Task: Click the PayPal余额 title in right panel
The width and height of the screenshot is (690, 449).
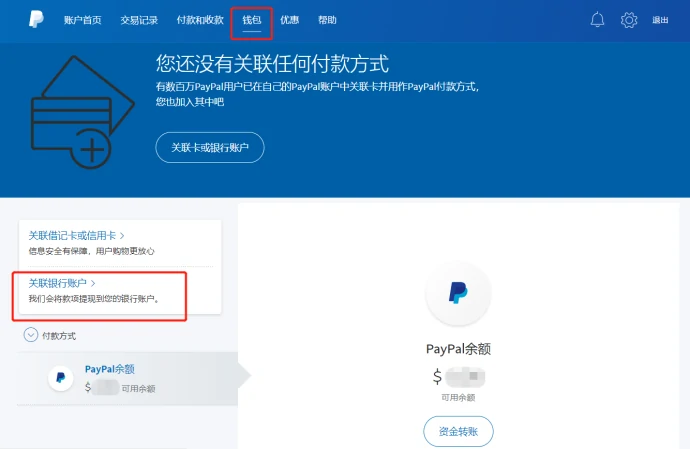Action: point(458,349)
